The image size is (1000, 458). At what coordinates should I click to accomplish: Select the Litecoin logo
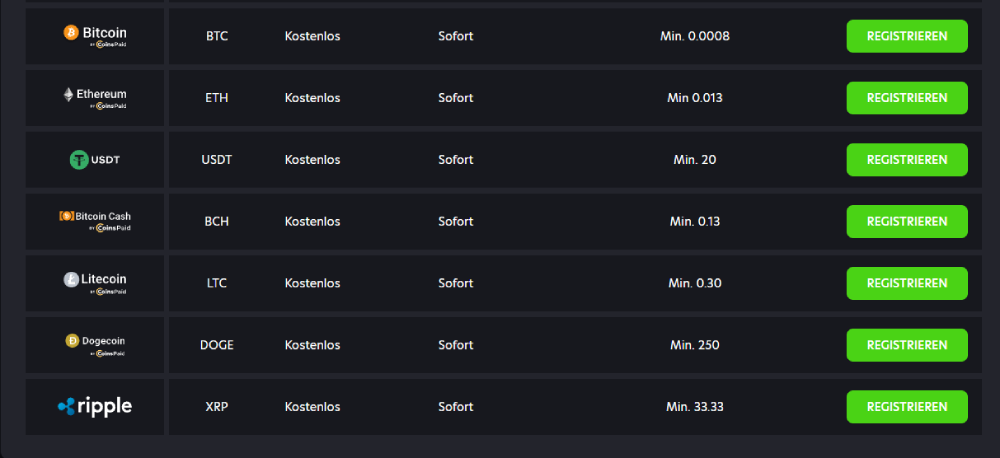tap(94, 283)
